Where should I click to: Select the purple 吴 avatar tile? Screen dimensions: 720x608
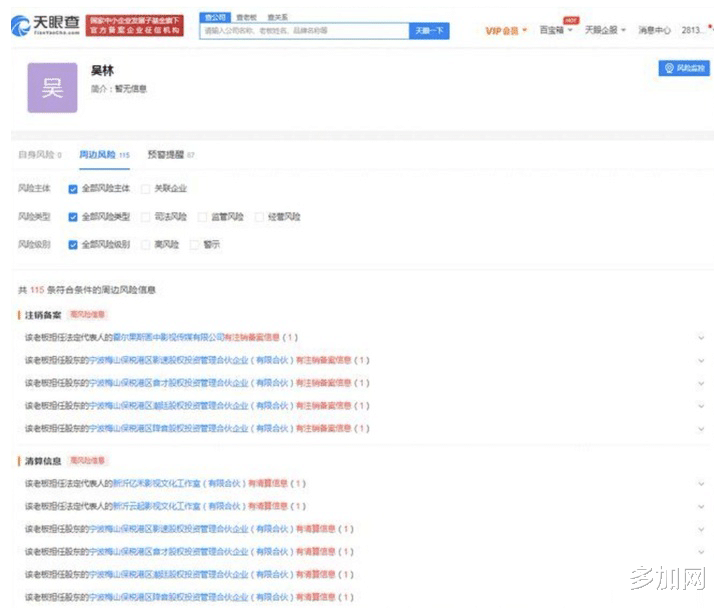click(52, 88)
